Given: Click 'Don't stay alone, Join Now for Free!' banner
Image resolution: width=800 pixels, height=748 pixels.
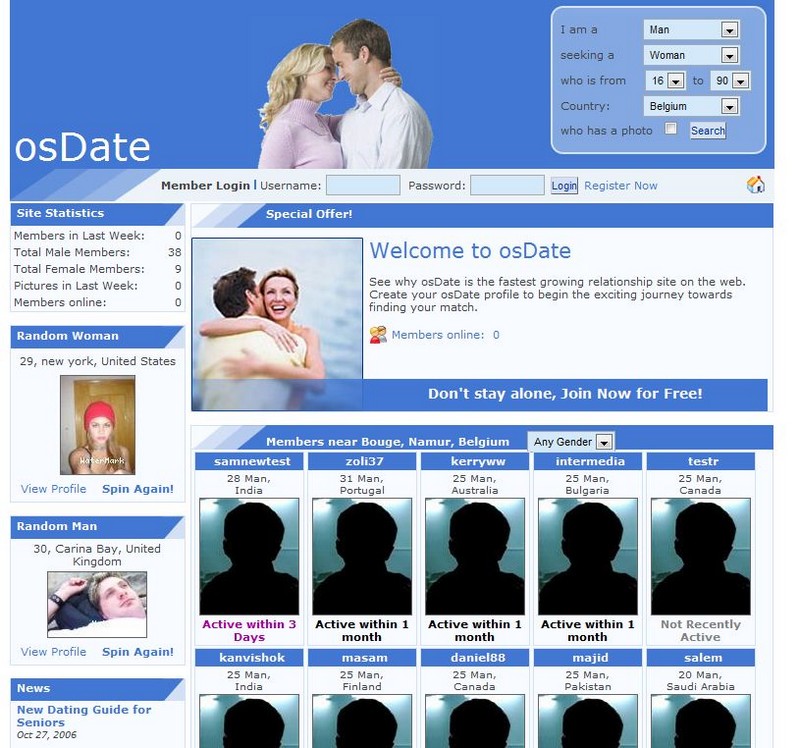Looking at the screenshot, I should coord(565,394).
